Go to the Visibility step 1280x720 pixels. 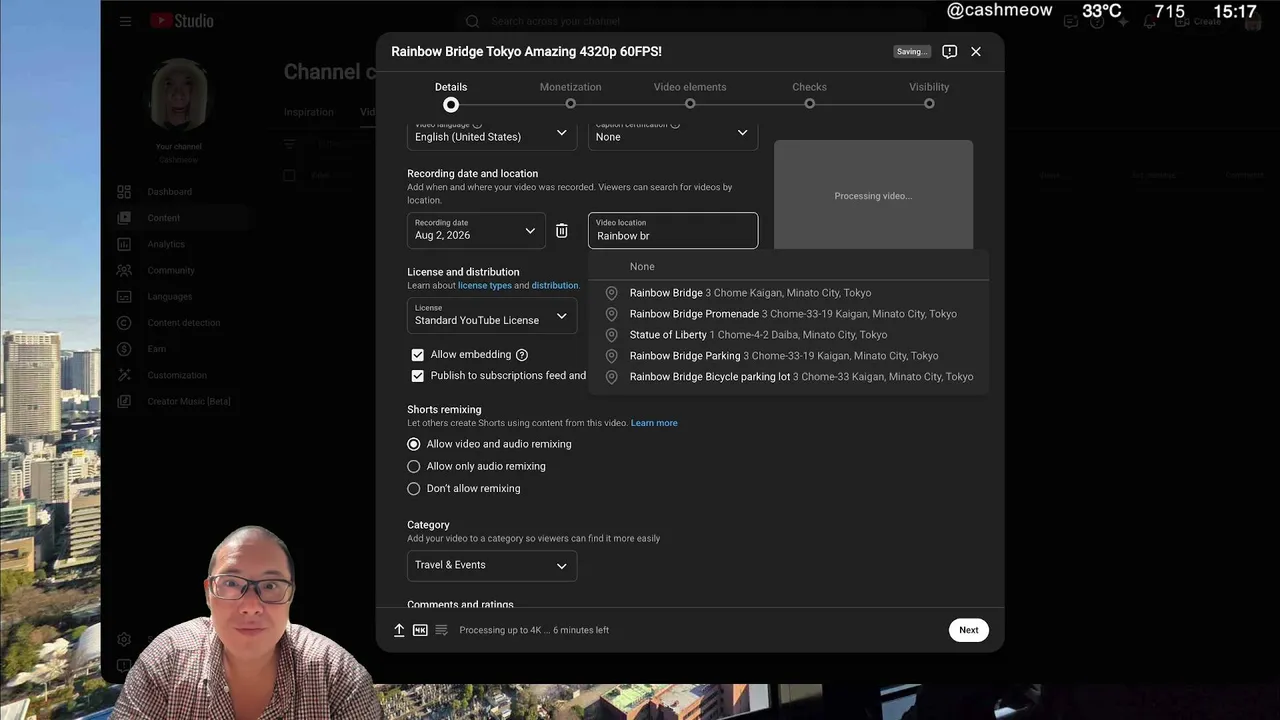(929, 94)
